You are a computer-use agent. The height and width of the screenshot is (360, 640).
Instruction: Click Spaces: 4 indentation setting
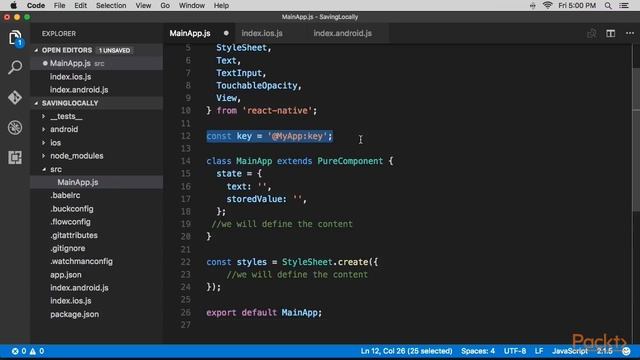tap(478, 351)
